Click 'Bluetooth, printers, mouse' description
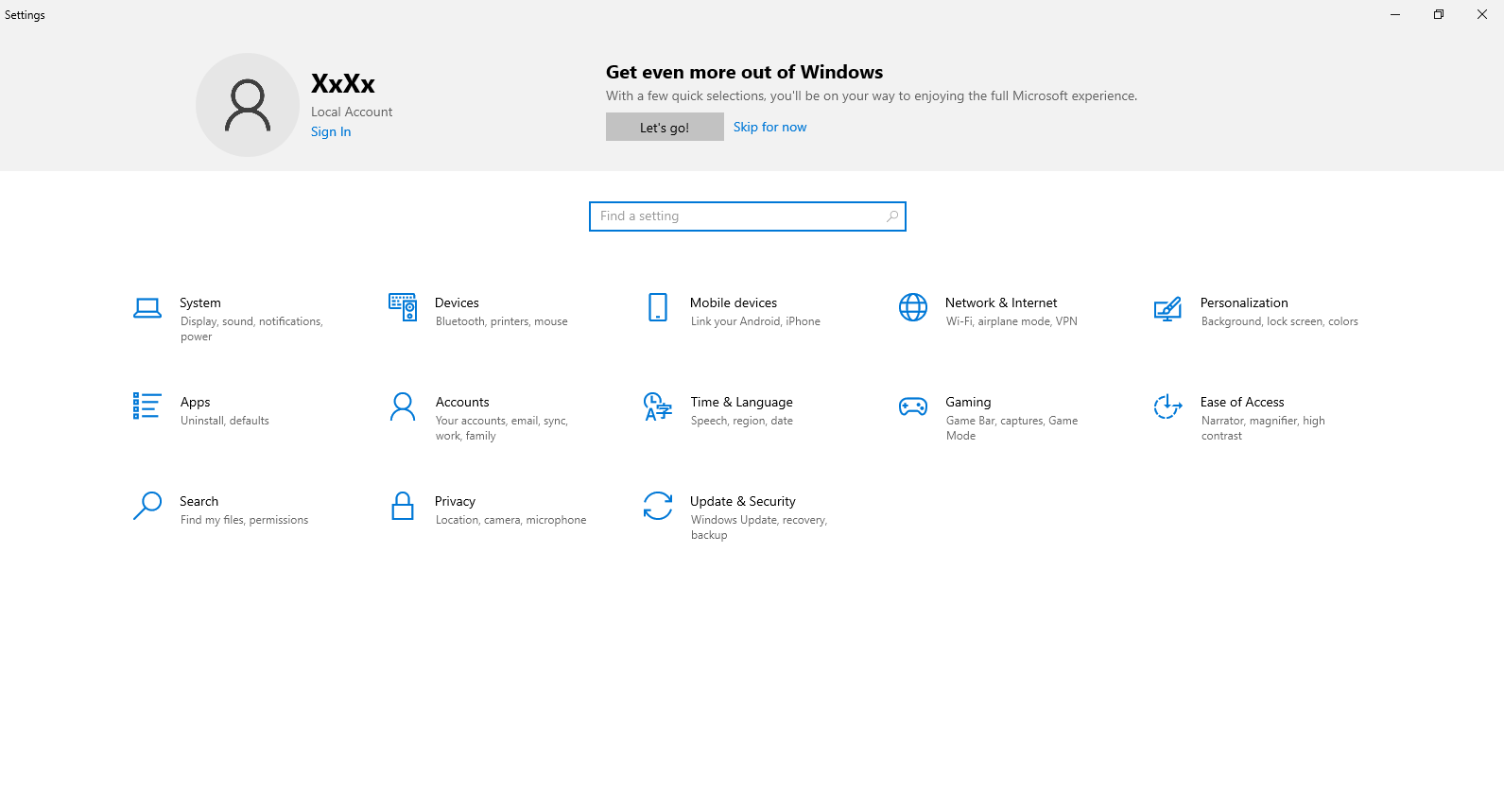Screen dimensions: 1504x812 click(x=502, y=321)
